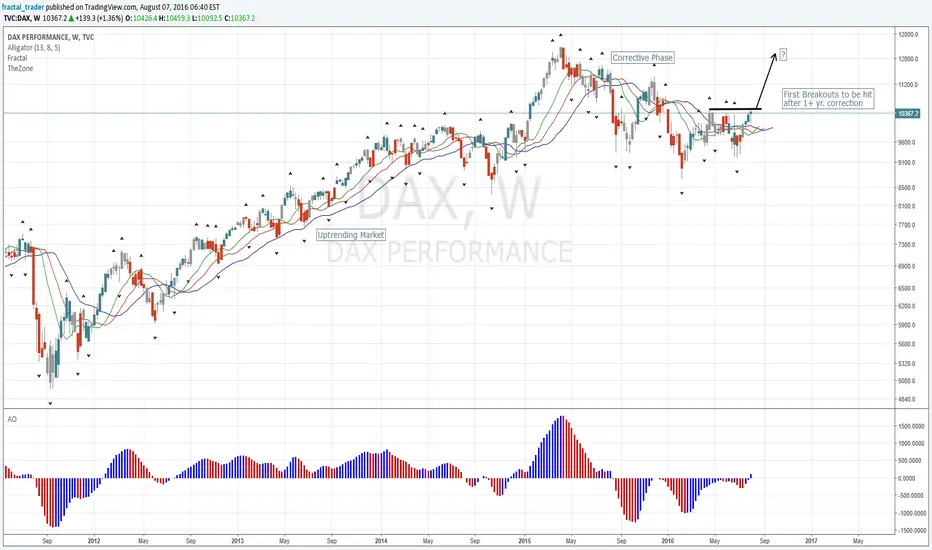The image size is (932, 550).
Task: Click the Uptrending Market annotation label
Action: tap(351, 235)
